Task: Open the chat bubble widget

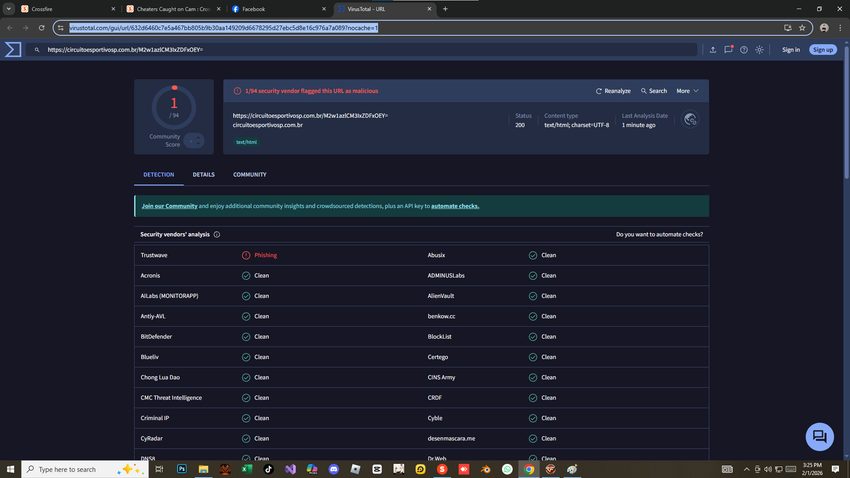Action: [x=819, y=436]
